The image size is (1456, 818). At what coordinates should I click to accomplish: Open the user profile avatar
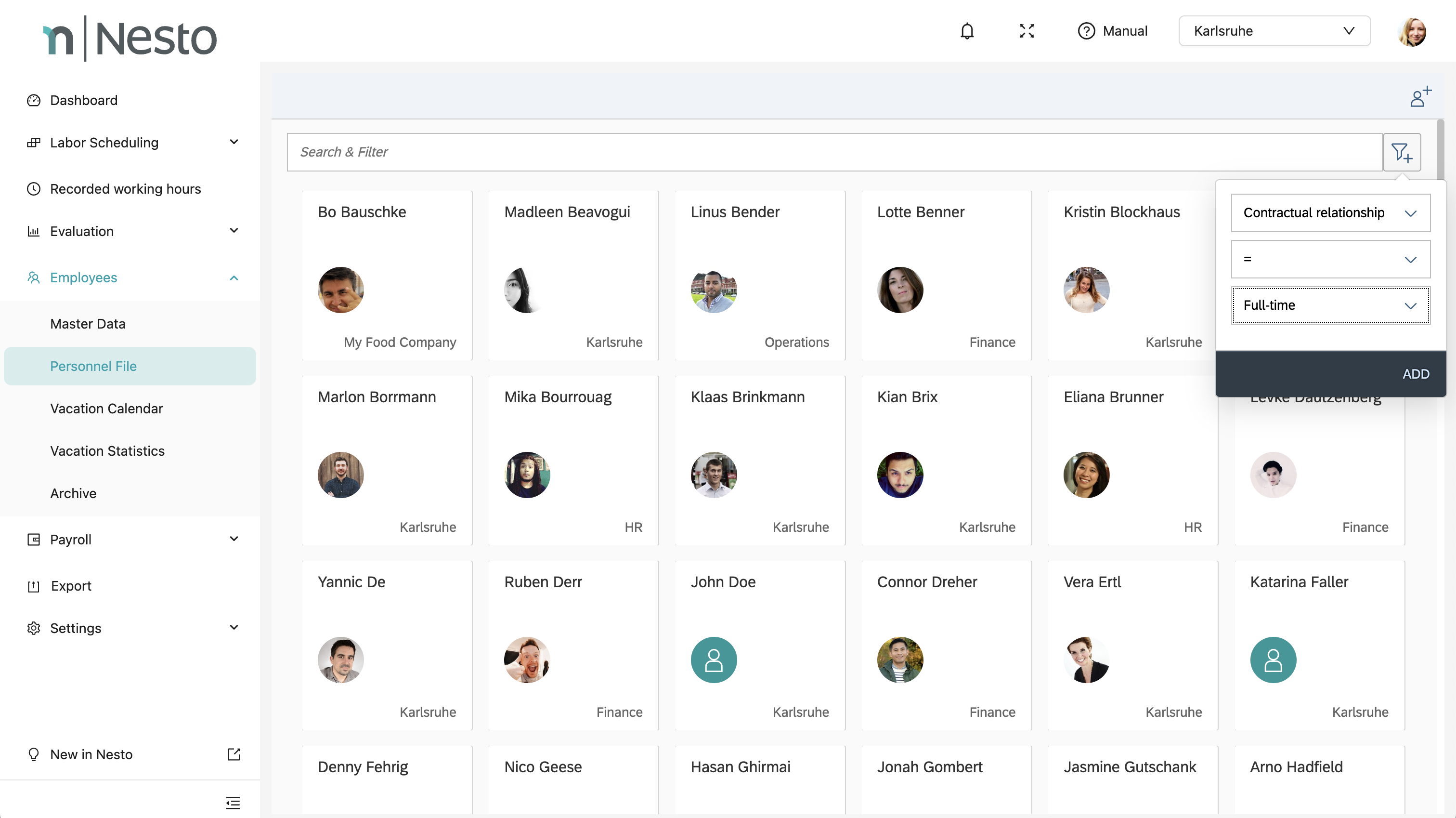point(1411,31)
